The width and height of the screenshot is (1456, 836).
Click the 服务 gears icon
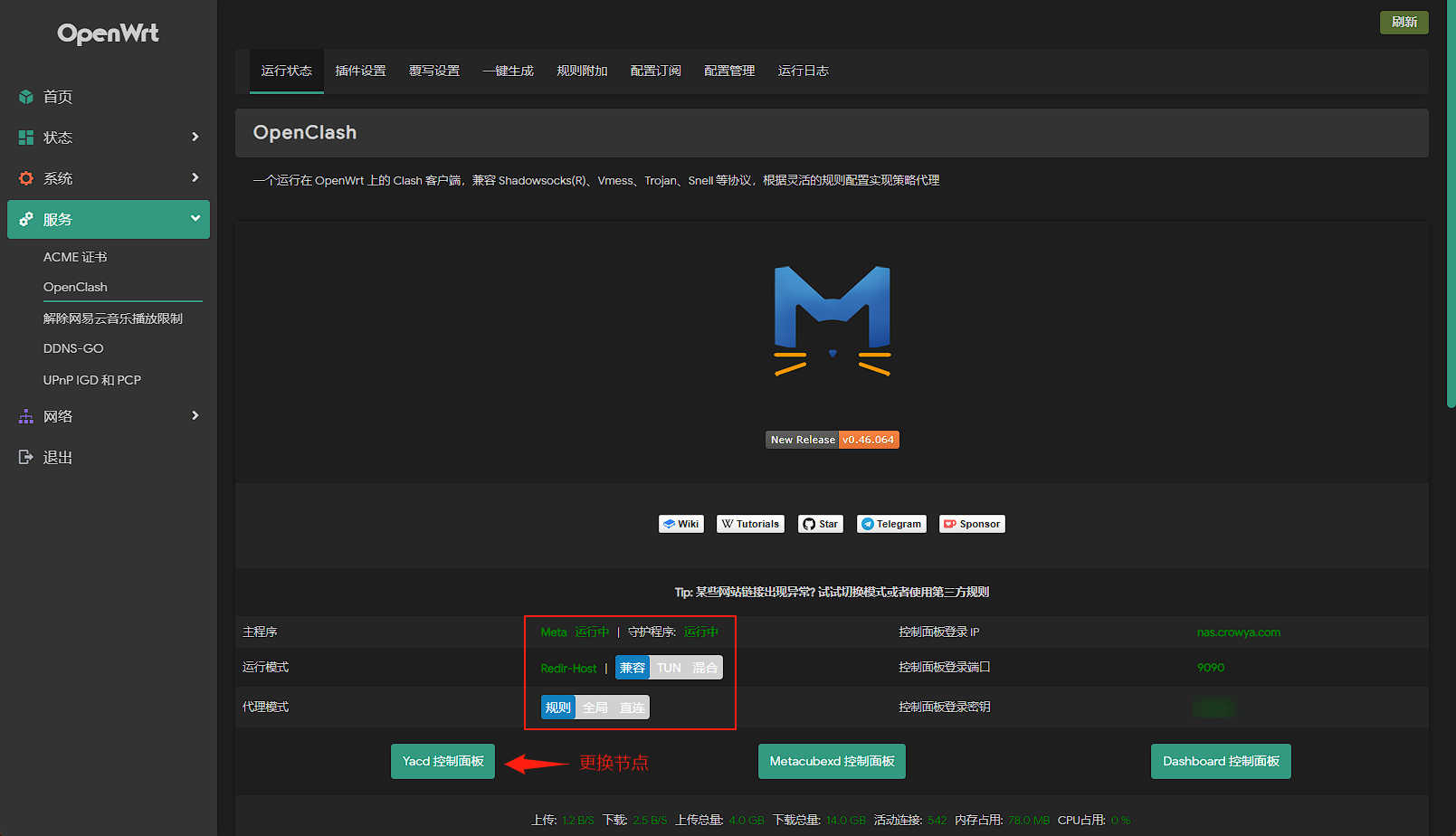click(x=26, y=219)
